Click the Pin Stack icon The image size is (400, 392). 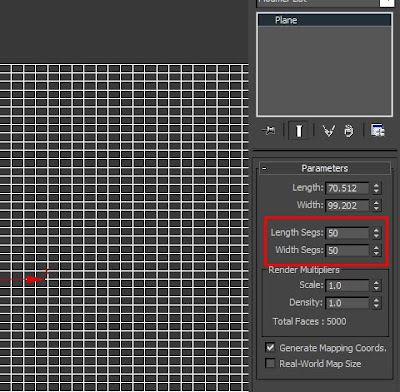(269, 130)
